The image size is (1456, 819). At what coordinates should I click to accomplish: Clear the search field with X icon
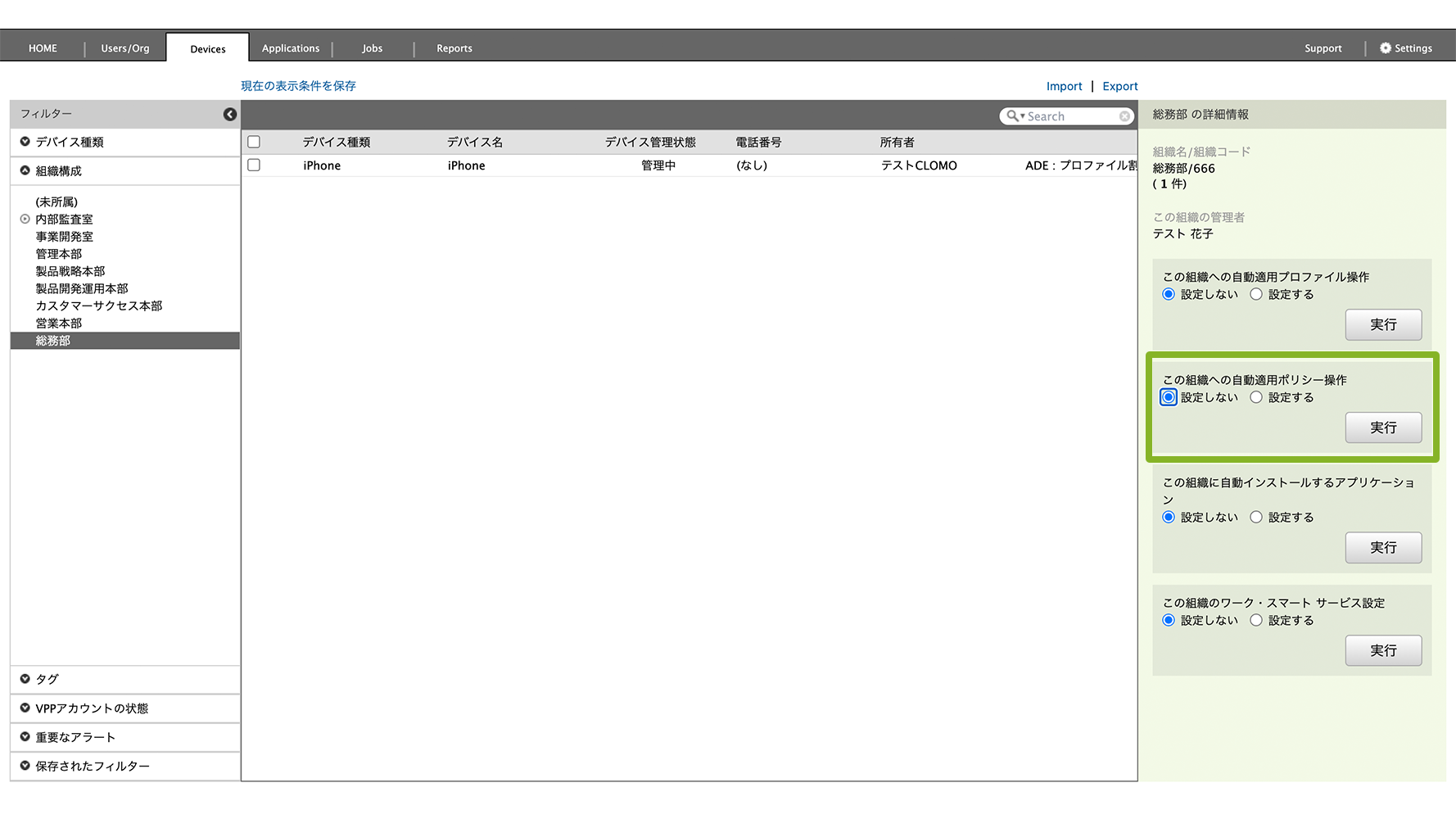click(1124, 116)
